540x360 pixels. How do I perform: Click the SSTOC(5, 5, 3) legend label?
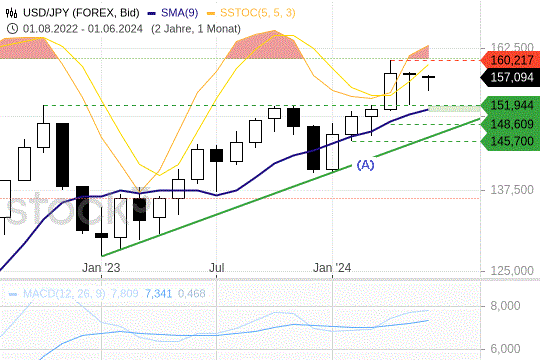(258, 13)
